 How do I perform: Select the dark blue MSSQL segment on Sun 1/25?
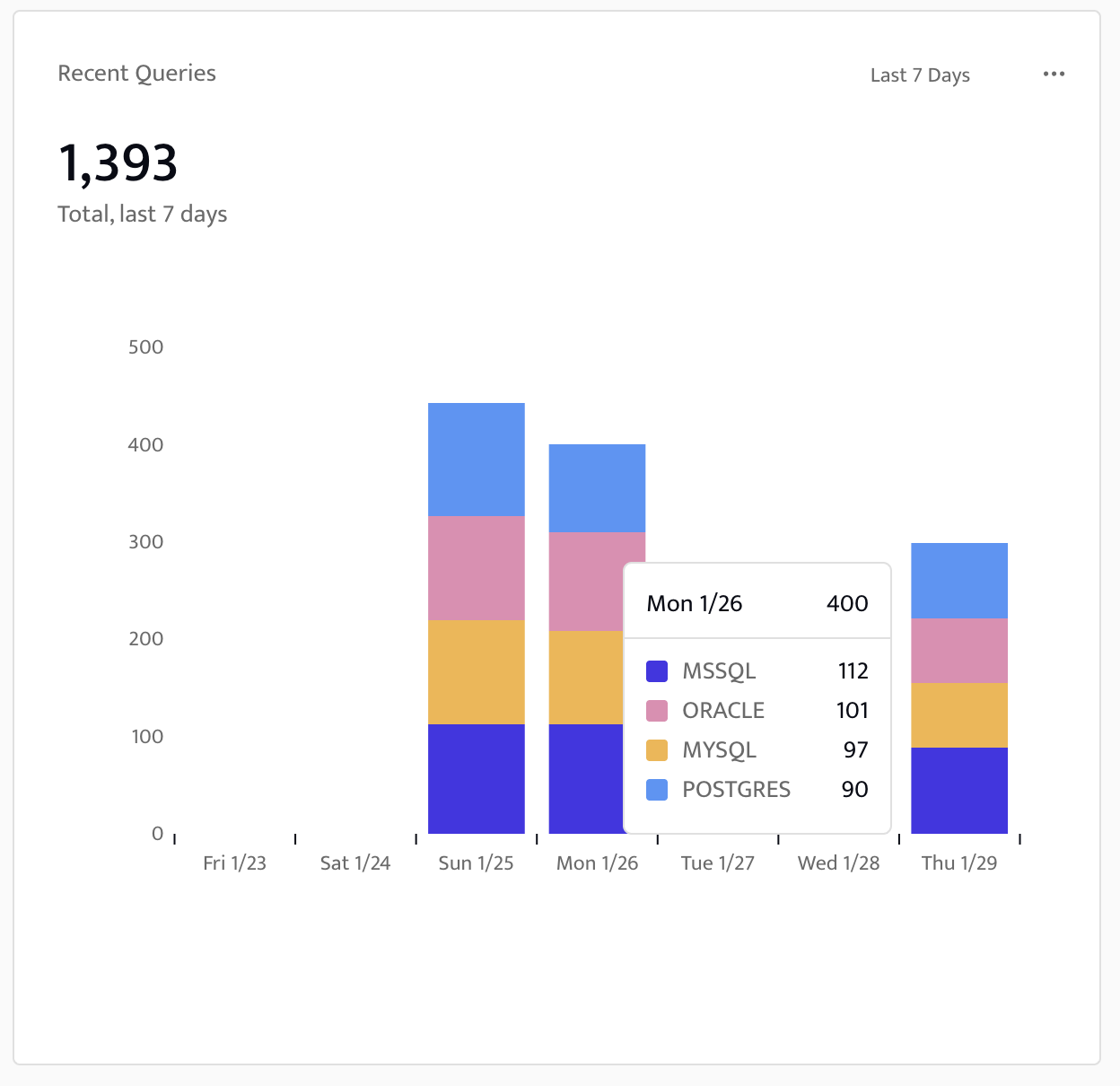tap(476, 778)
